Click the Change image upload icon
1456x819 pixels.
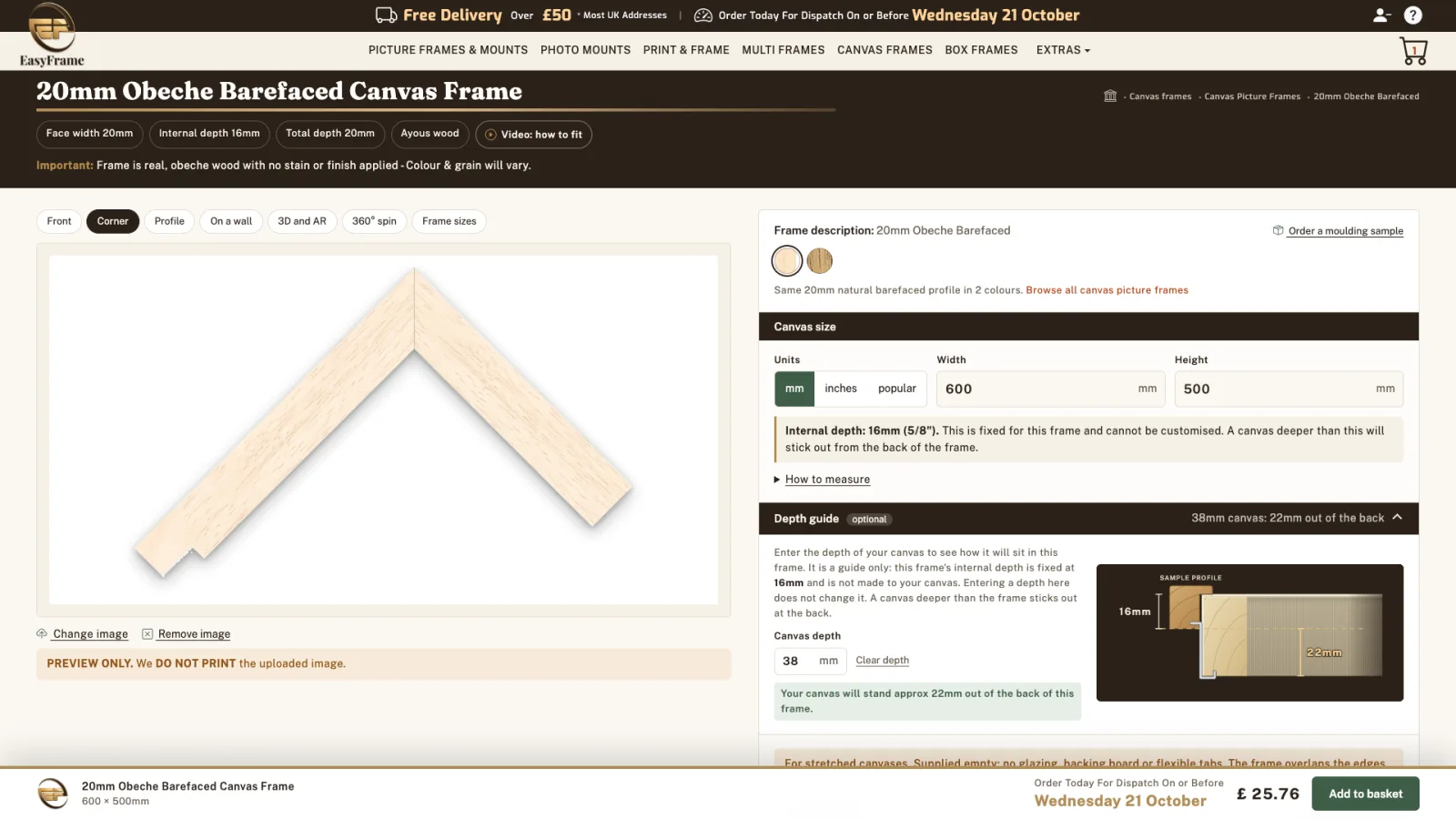click(x=42, y=633)
